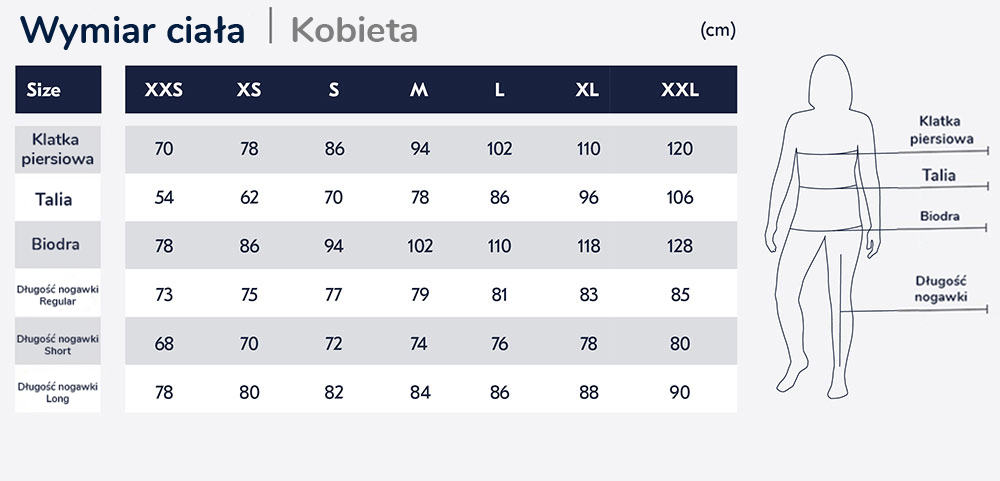Screen dimensions: 1000x481
Task: Select the XXS size column header
Action: (164, 90)
